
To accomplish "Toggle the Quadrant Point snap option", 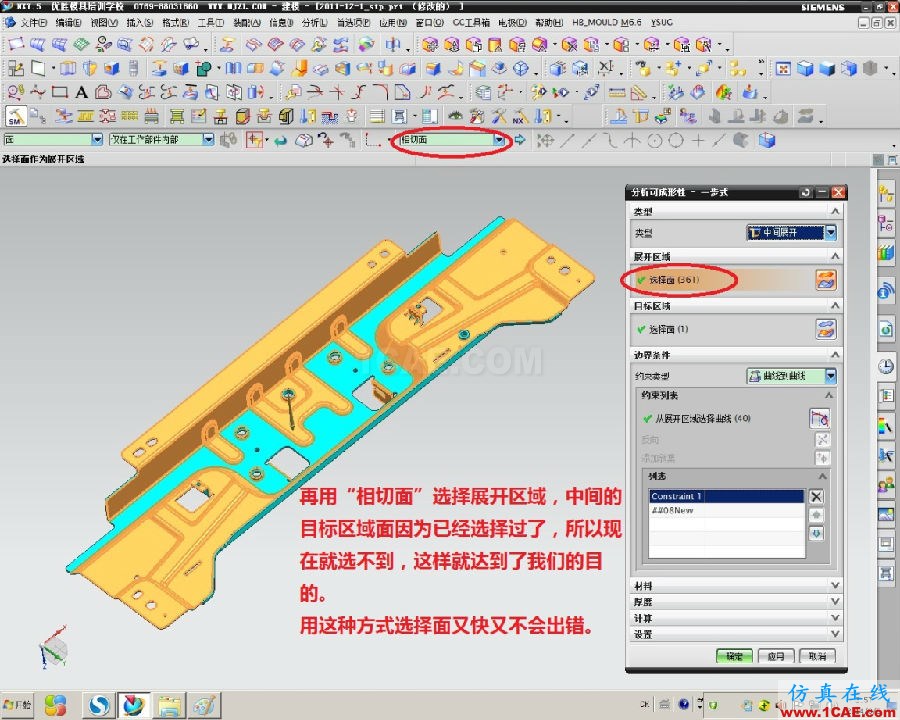I will coord(676,140).
